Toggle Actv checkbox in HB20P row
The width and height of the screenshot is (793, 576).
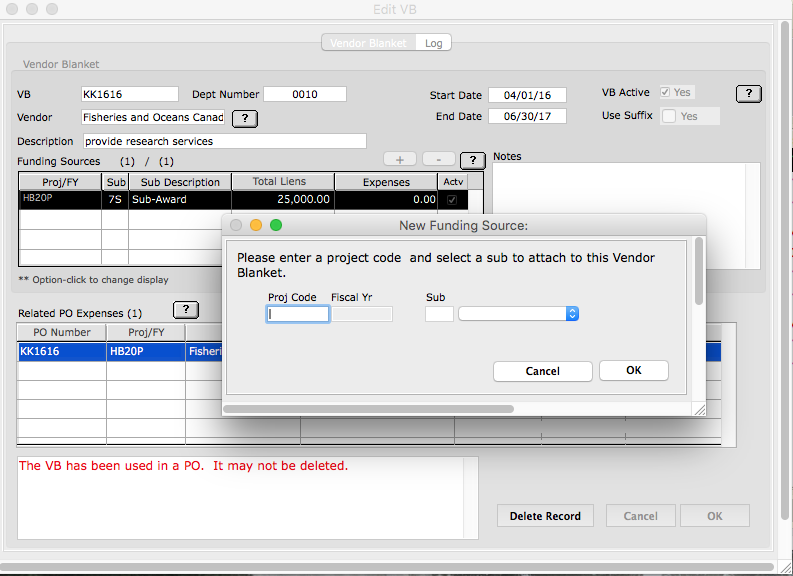click(452, 200)
